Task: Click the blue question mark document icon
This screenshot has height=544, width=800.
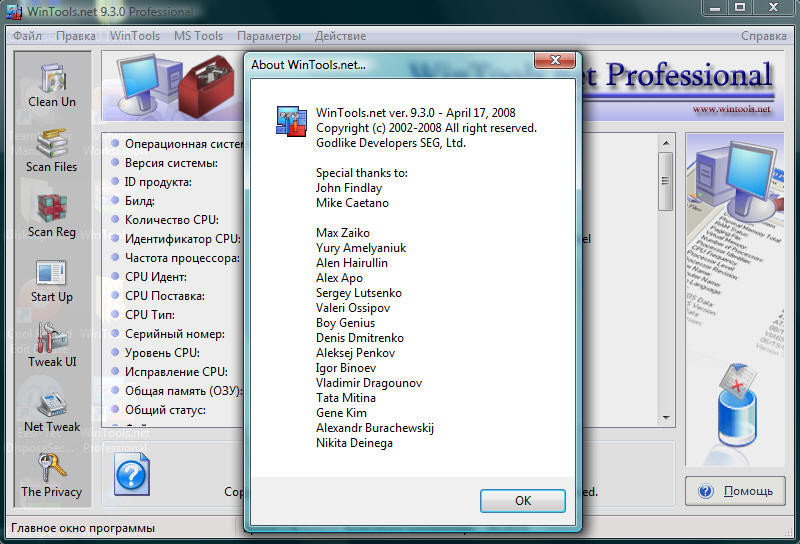Action: click(x=132, y=475)
